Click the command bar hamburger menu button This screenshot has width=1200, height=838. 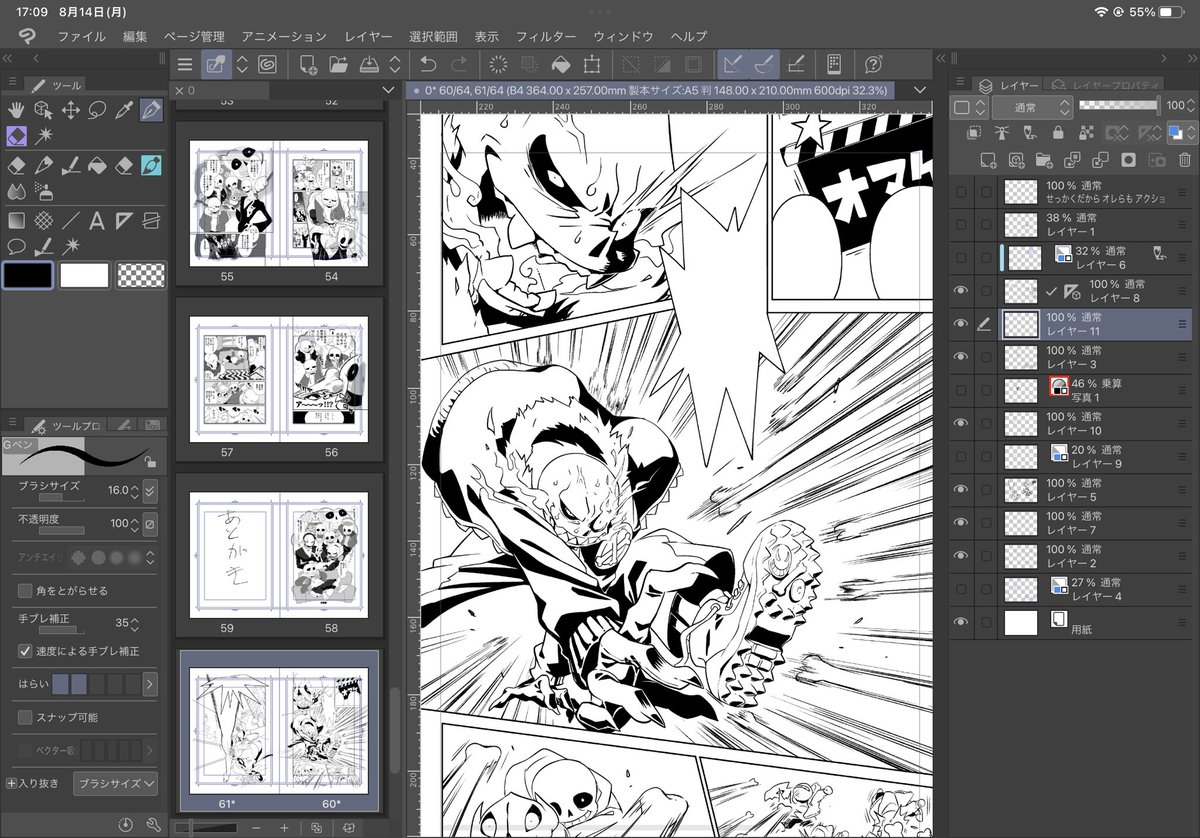coord(185,65)
